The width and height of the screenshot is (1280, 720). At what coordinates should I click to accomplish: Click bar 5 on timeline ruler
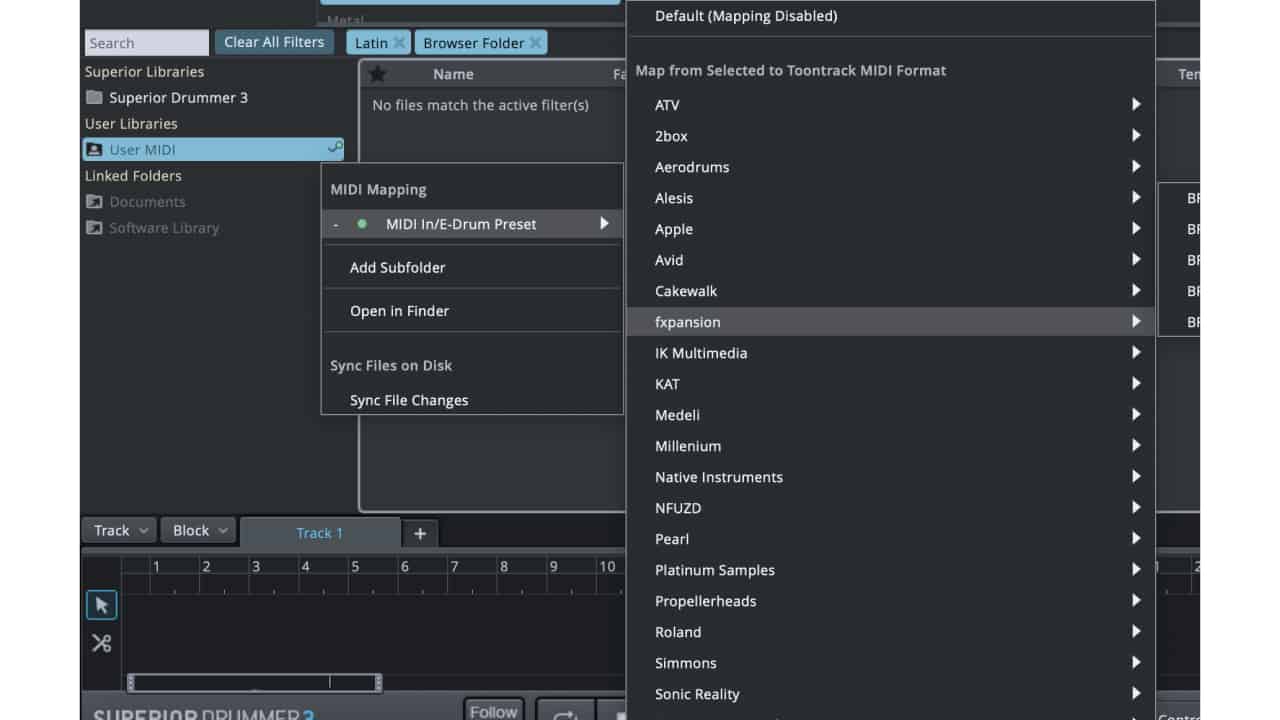pos(354,566)
